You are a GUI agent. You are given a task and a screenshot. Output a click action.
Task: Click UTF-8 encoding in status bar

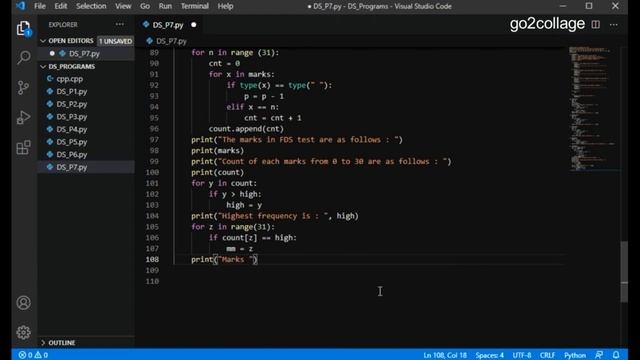tap(522, 355)
